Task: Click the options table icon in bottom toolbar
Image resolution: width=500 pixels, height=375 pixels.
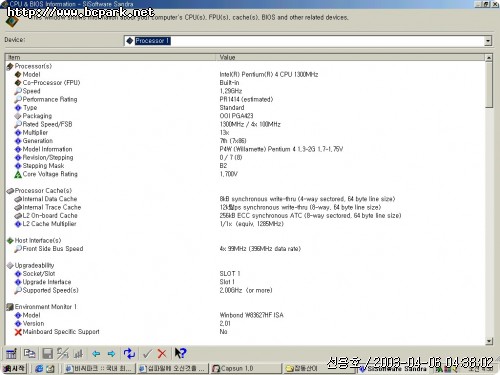Action: 11,353
